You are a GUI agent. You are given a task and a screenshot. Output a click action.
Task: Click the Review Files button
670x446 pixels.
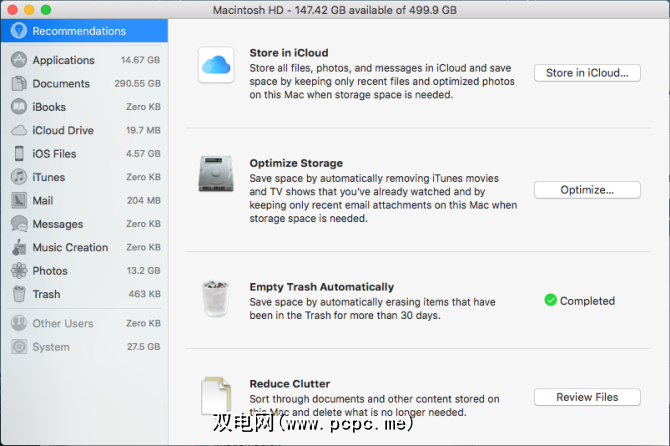tap(587, 397)
